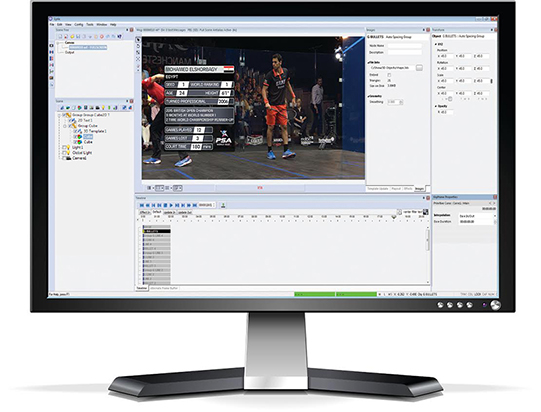Toggle the checkbox for 2D Text 1
The height and width of the screenshot is (412, 541).
[70, 120]
